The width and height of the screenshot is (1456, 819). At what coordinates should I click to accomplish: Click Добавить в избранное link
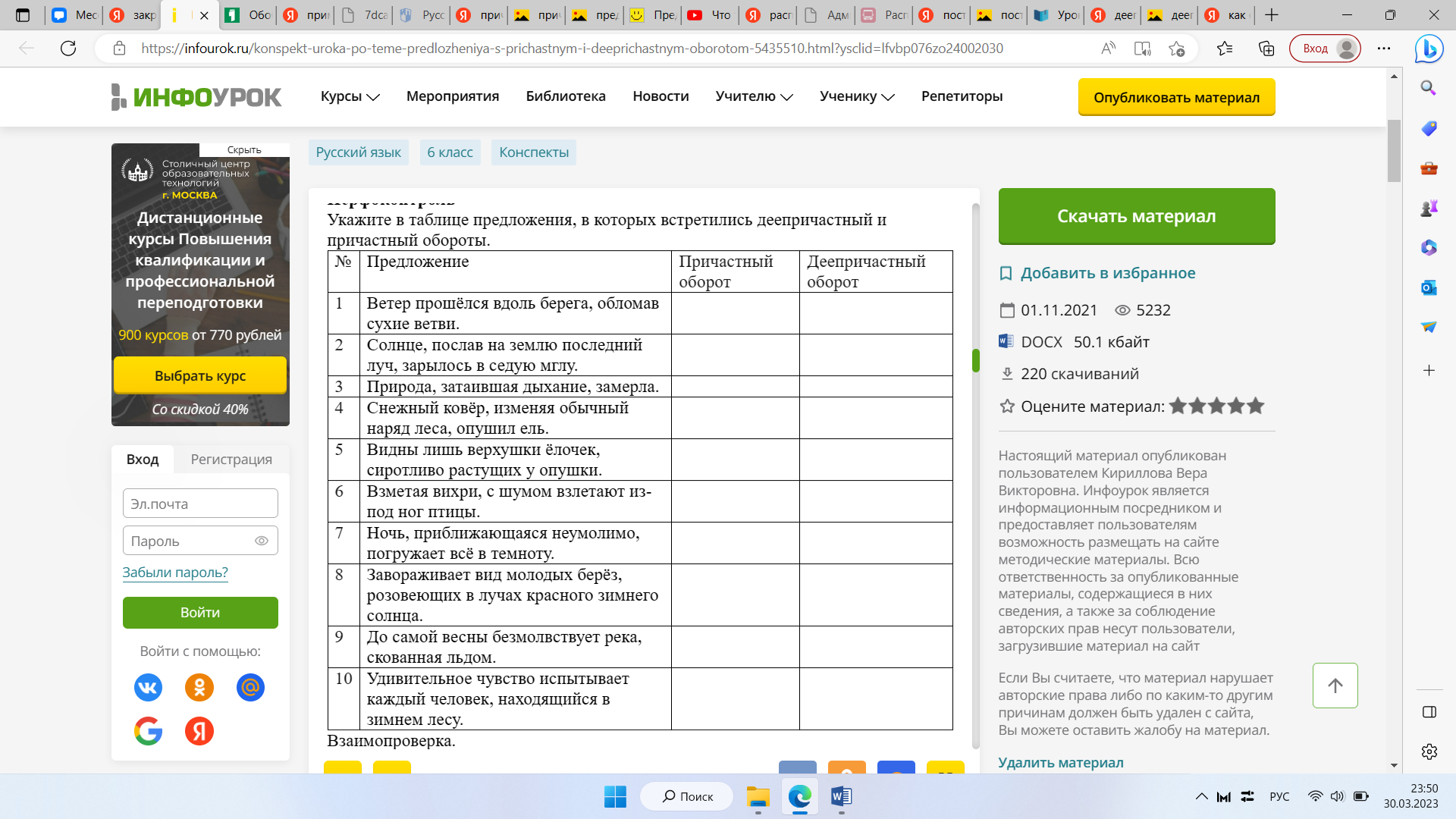point(1107,273)
